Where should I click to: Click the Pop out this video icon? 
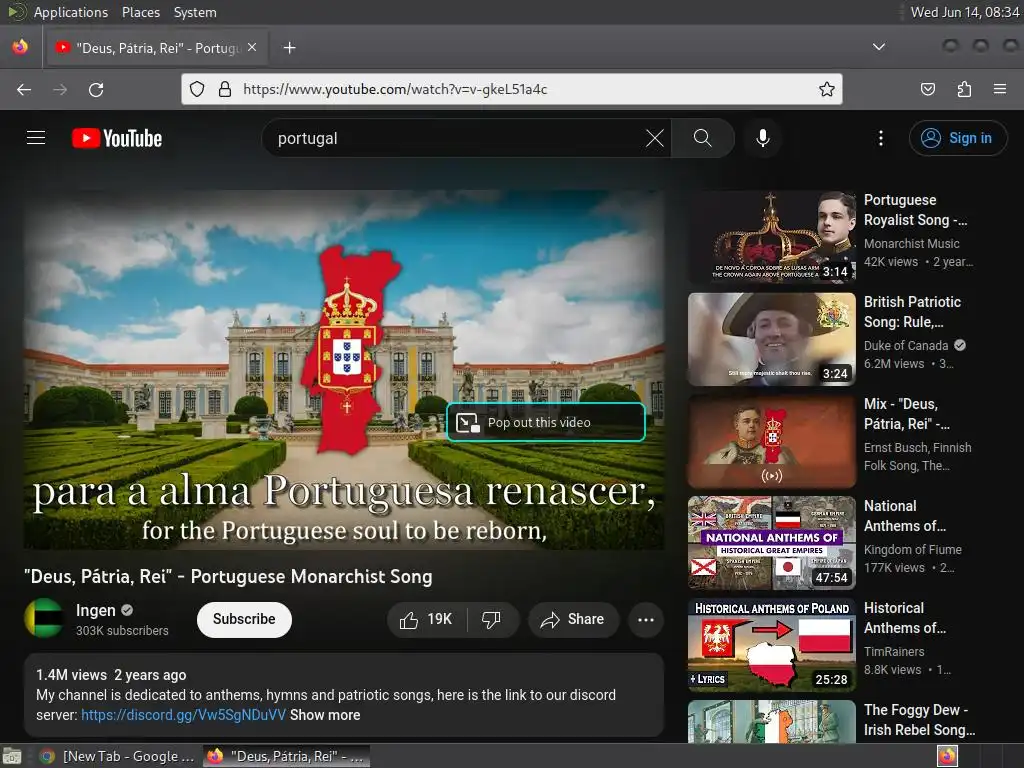(468, 423)
